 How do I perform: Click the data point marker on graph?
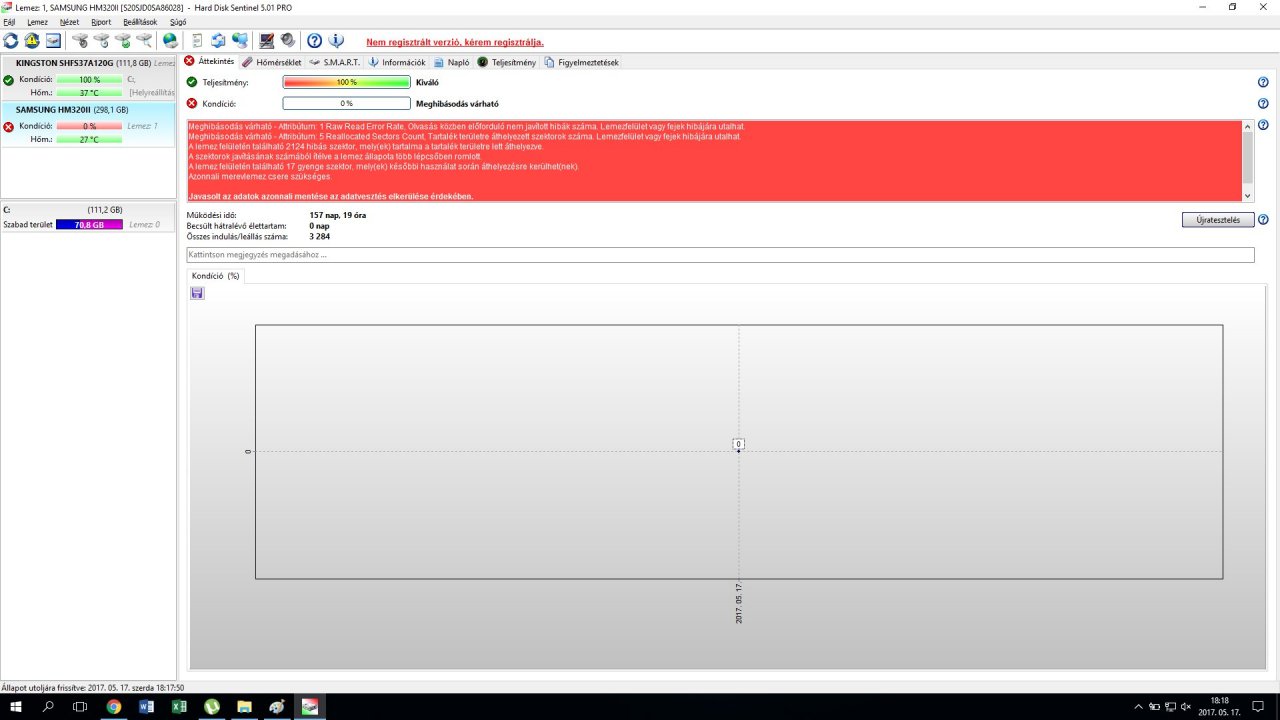pos(739,451)
